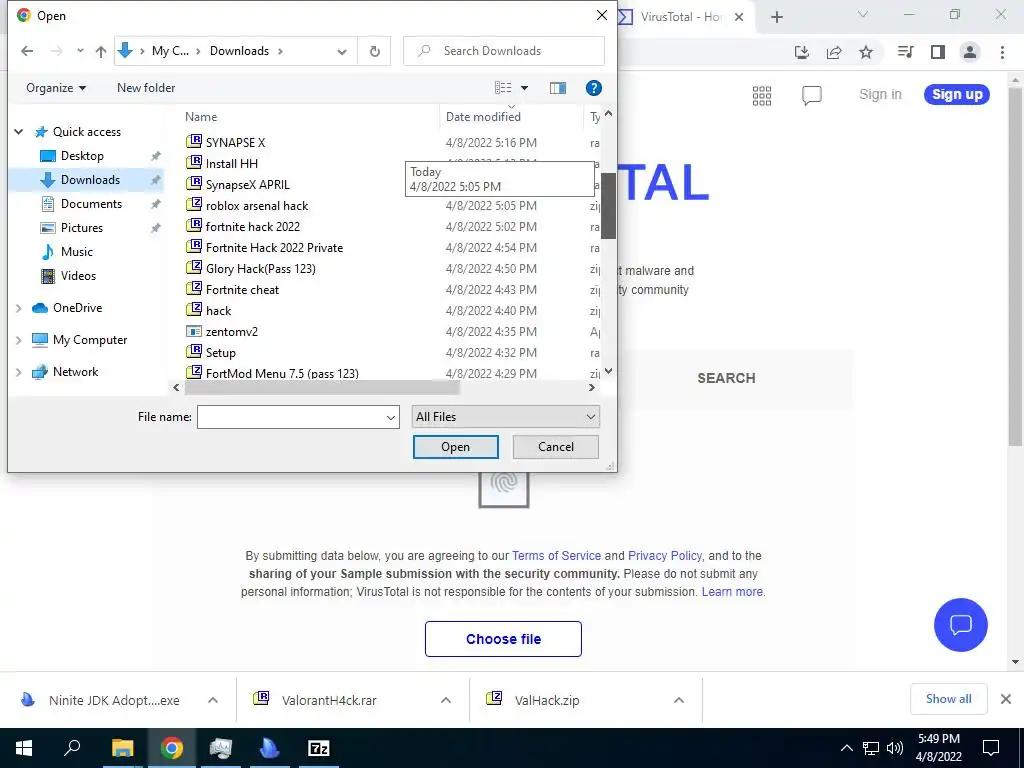Go back in file dialog navigation

pyautogui.click(x=27, y=51)
